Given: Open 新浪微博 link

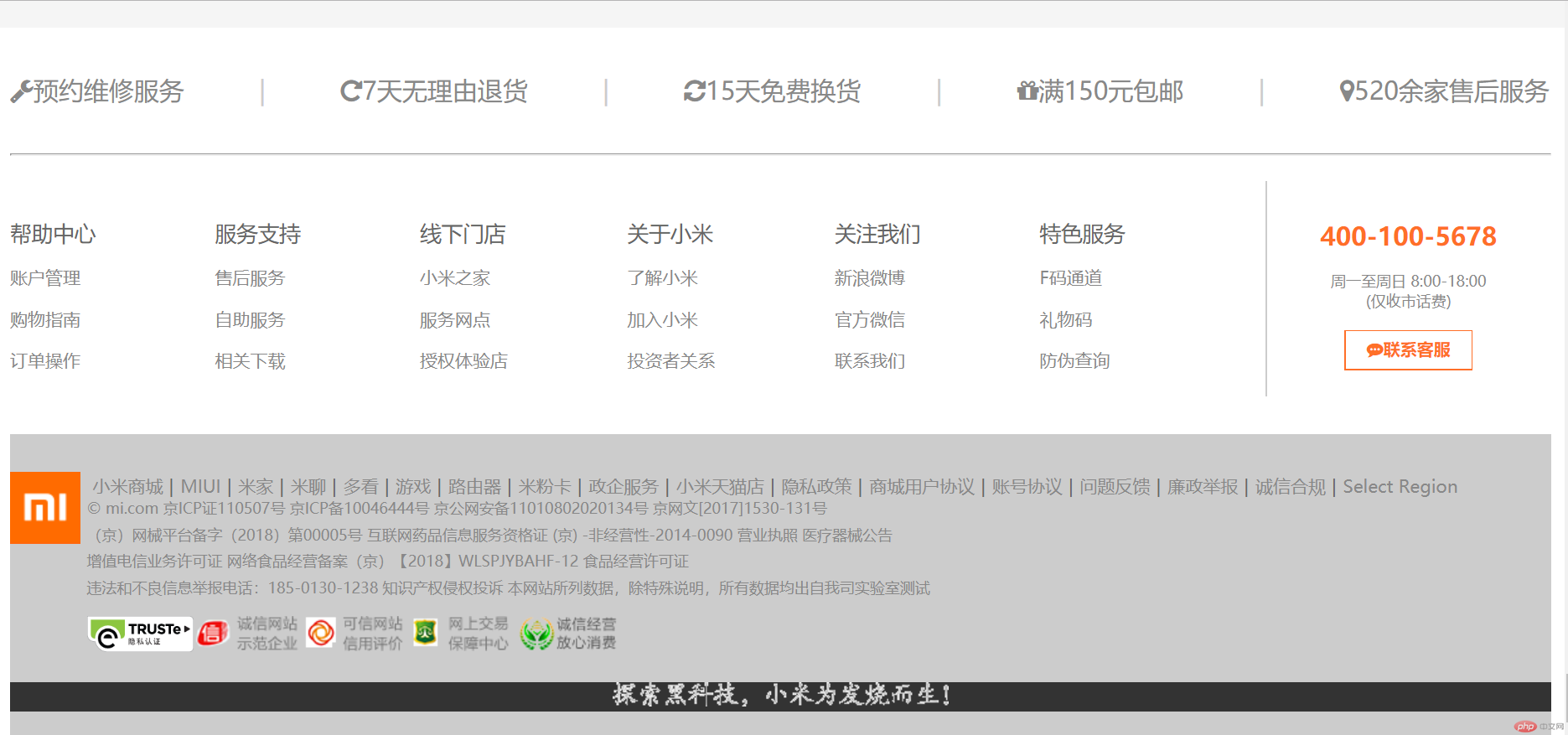Looking at the screenshot, I should click(870, 278).
